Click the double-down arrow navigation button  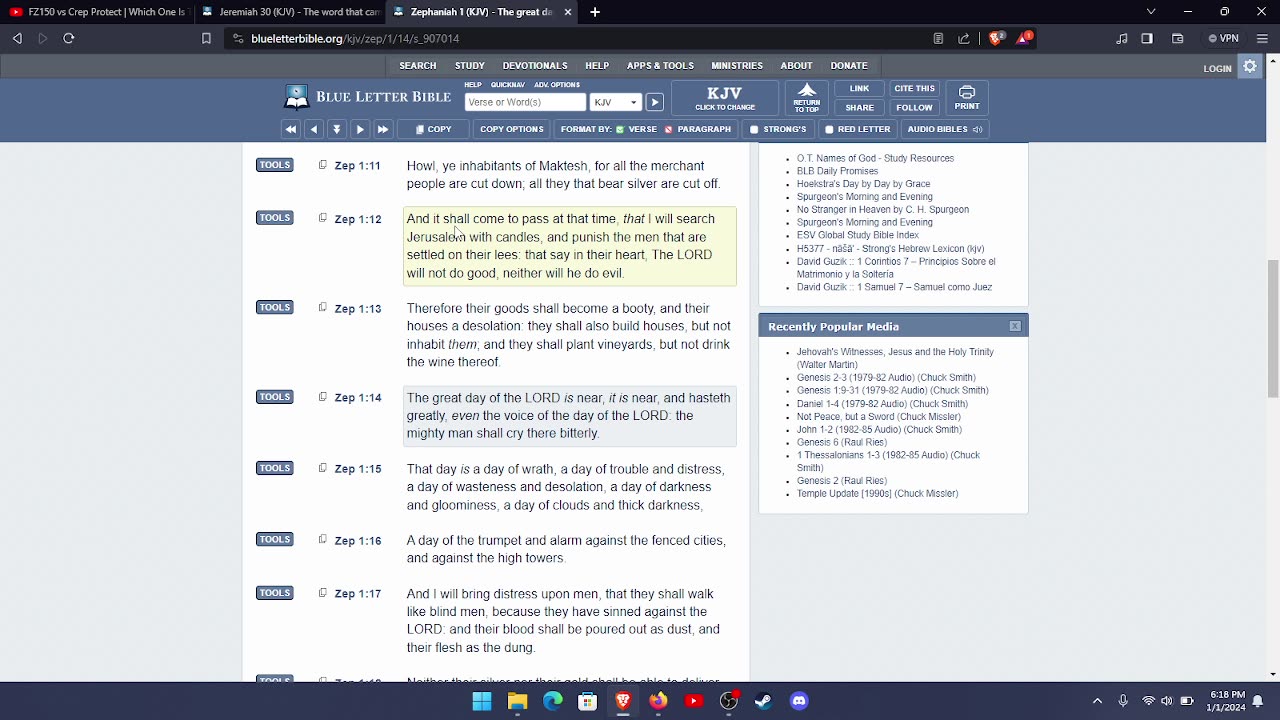click(x=337, y=129)
